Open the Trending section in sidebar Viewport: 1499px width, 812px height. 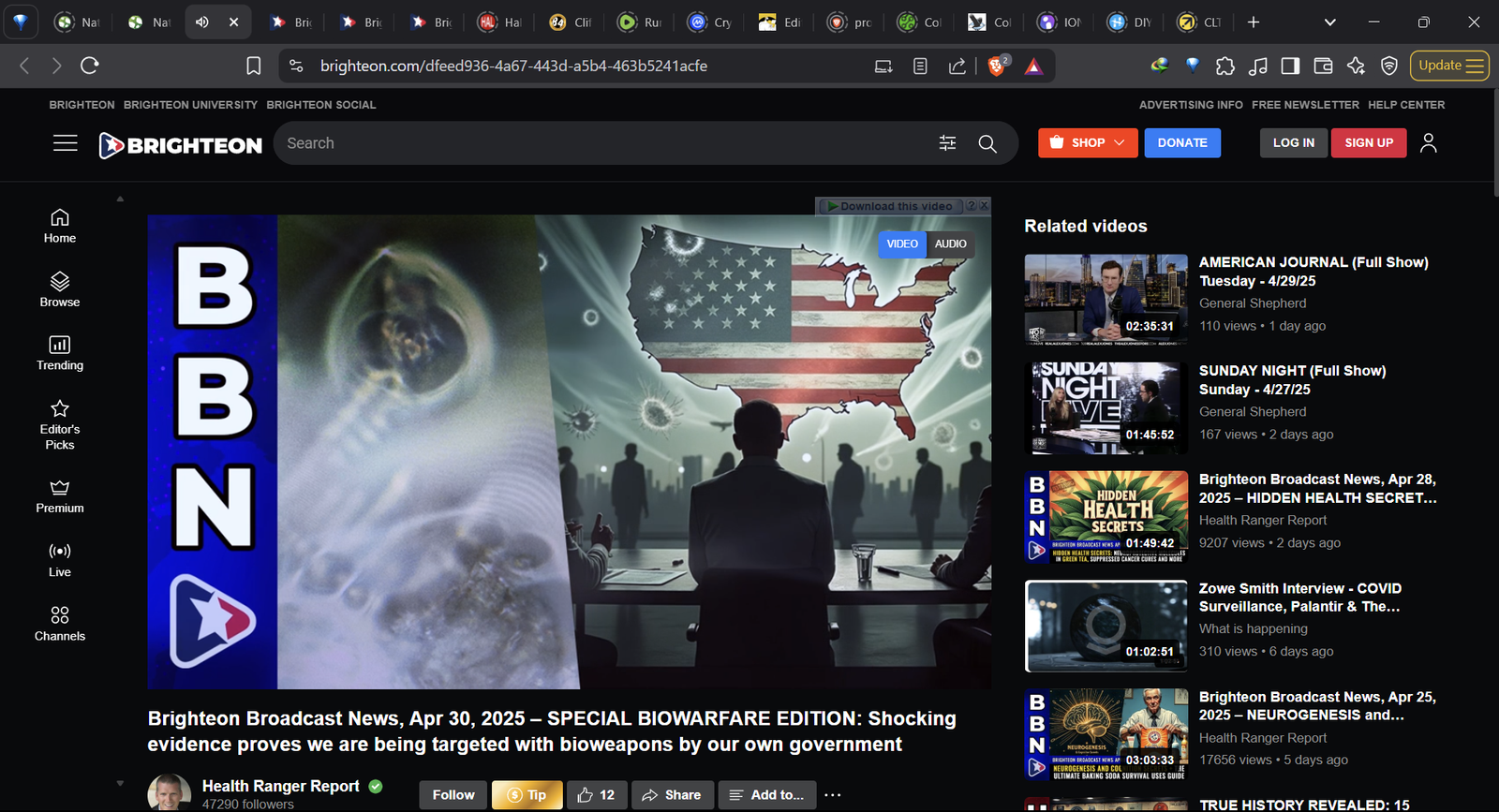click(x=60, y=353)
